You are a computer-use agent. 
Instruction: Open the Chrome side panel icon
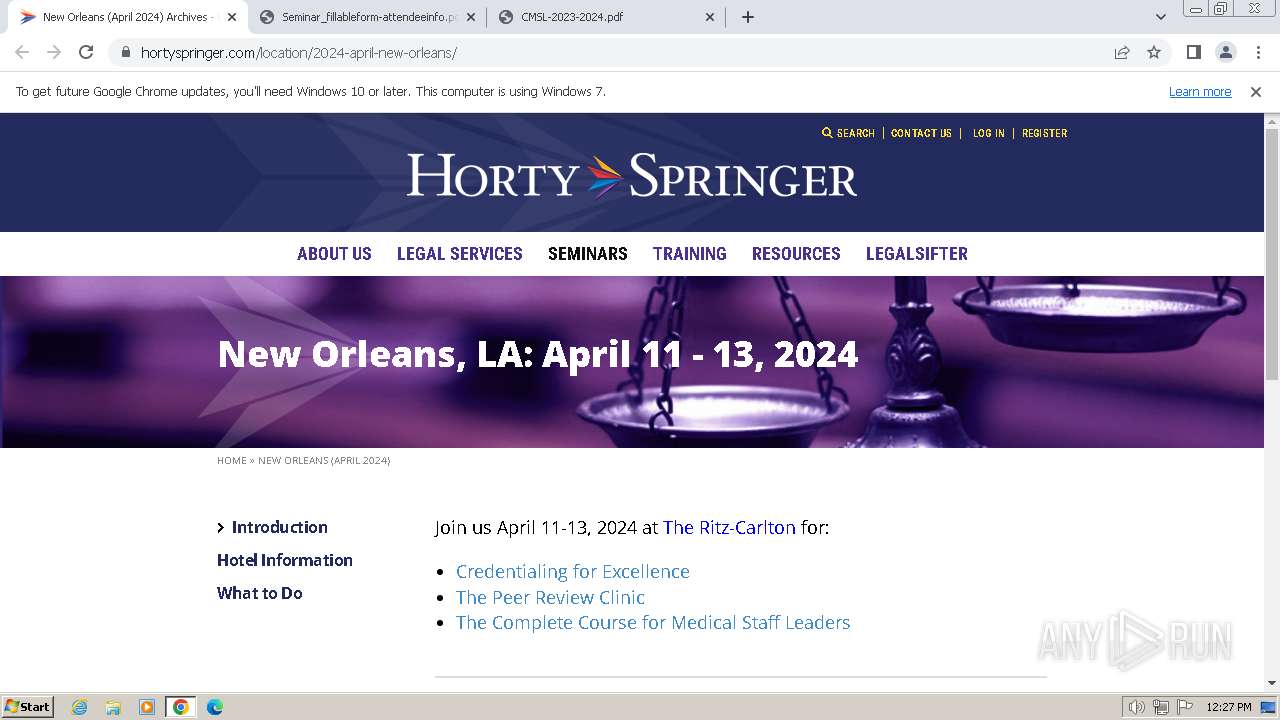[x=1194, y=52]
